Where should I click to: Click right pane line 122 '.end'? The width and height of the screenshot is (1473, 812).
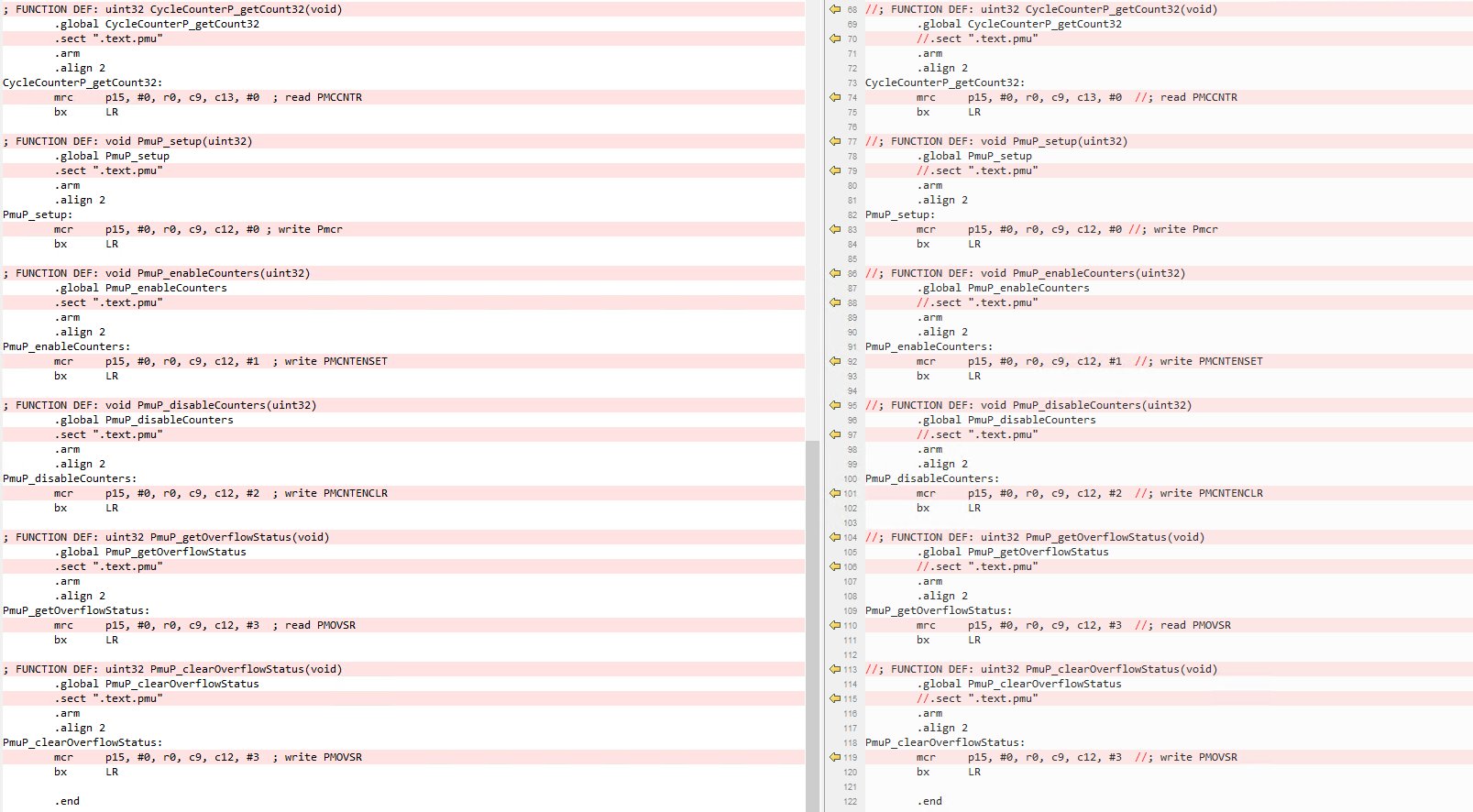(1169, 801)
